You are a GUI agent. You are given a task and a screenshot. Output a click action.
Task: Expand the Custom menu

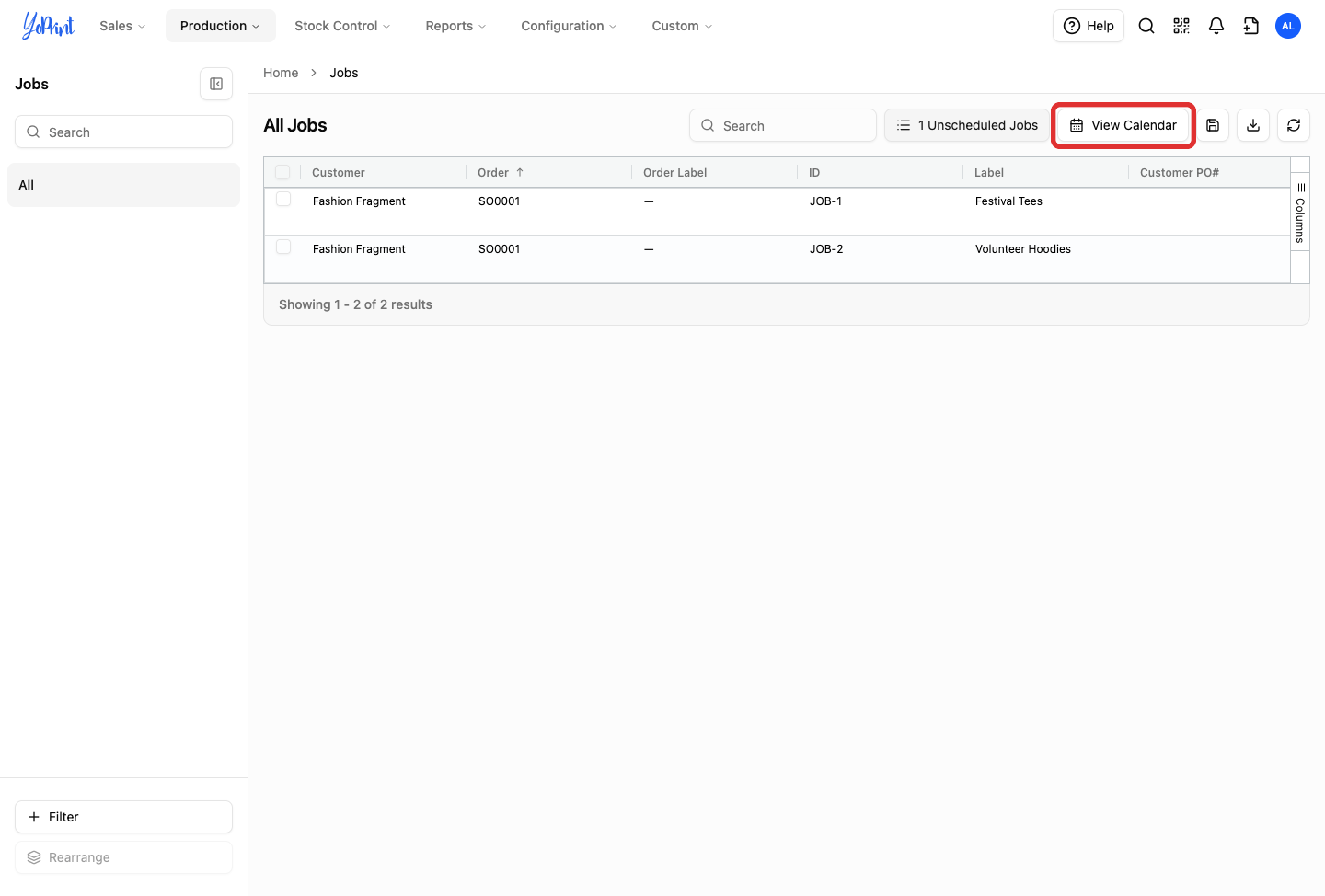(682, 26)
